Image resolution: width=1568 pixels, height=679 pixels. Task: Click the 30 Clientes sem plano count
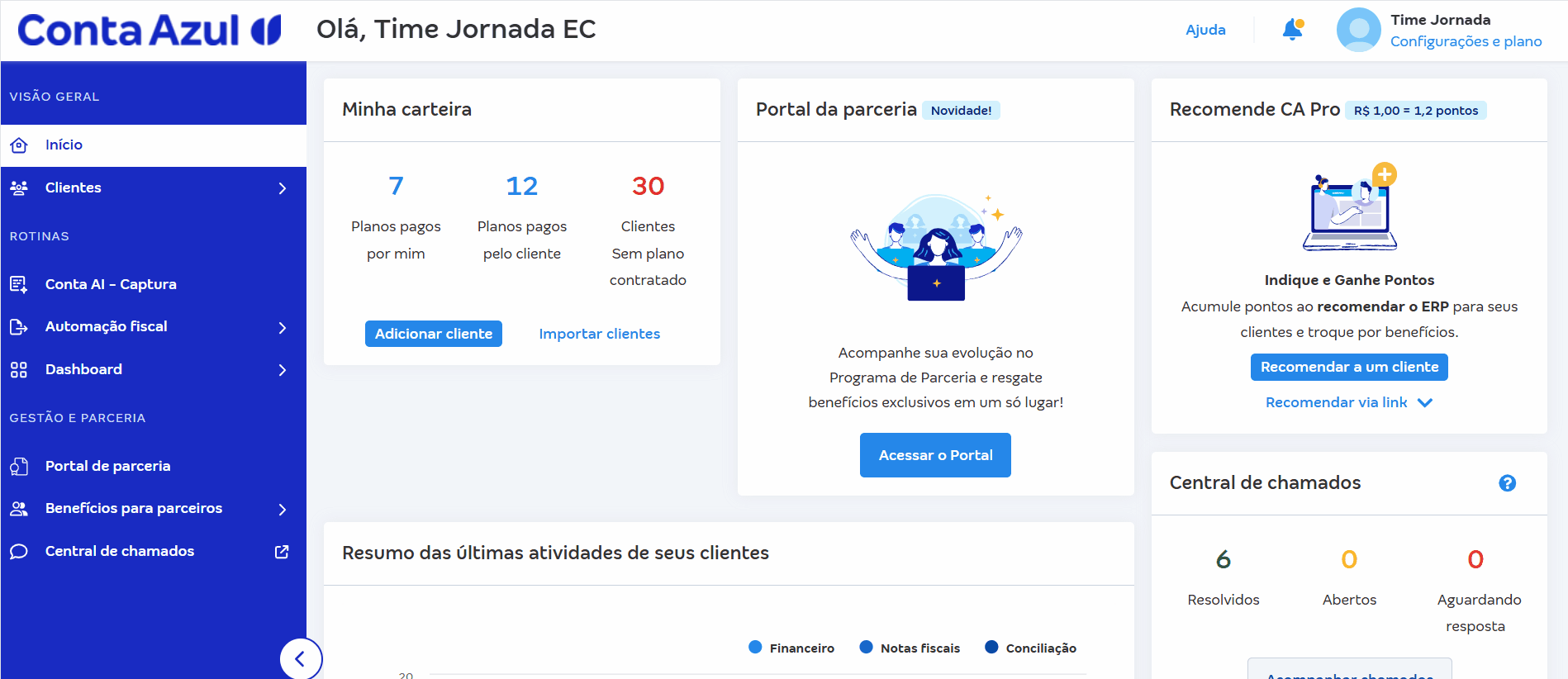pos(649,186)
